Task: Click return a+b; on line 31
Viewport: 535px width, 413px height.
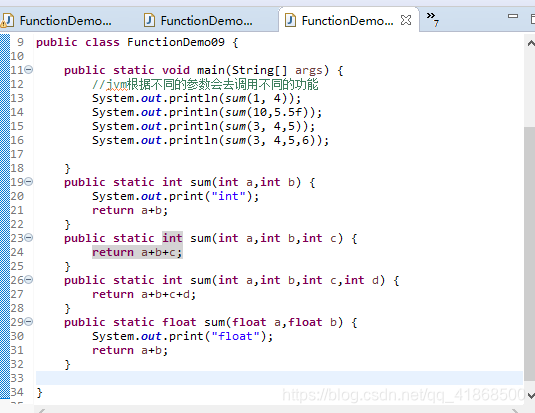Action: [x=130, y=350]
